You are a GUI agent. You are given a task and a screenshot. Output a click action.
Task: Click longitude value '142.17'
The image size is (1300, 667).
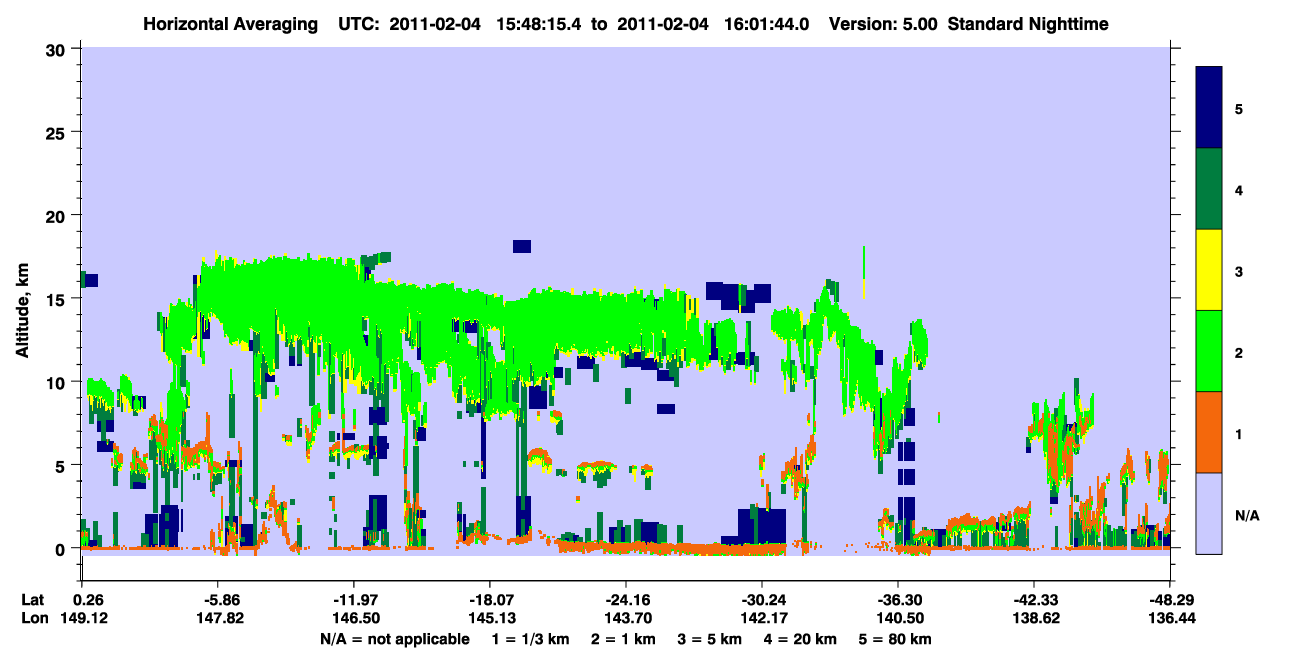tap(762, 618)
